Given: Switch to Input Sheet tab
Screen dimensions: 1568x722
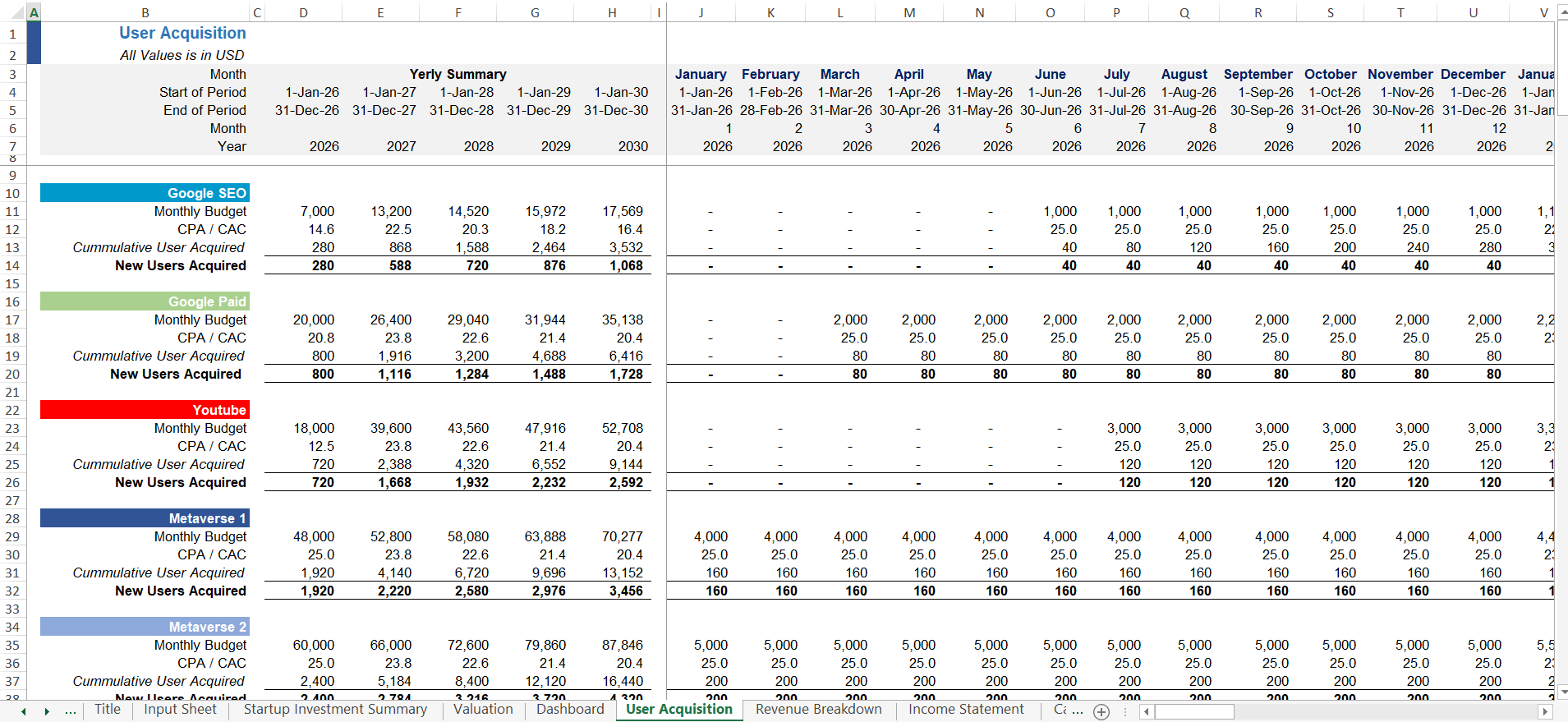Looking at the screenshot, I should [x=180, y=710].
